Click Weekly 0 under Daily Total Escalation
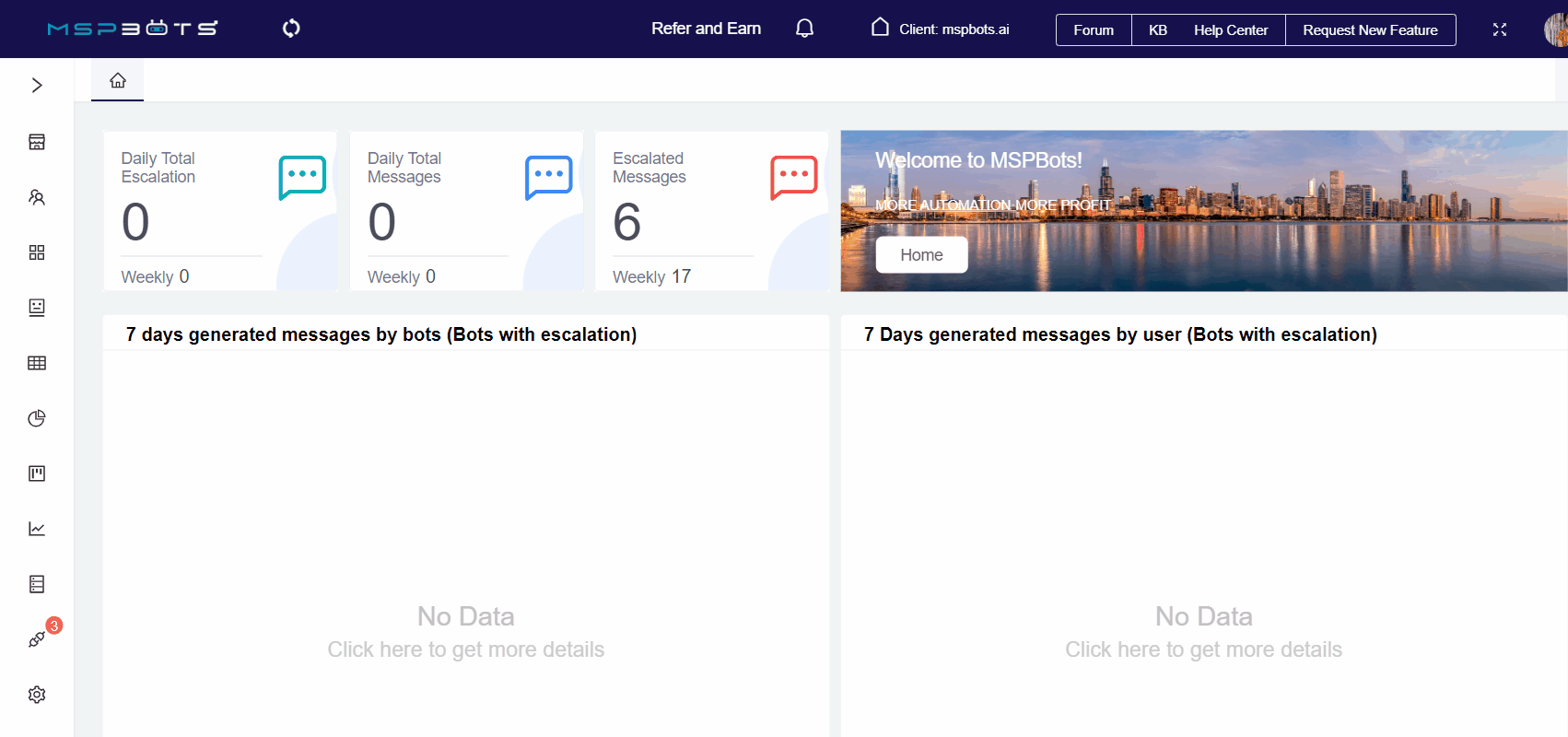Viewport: 1568px width, 737px height. (x=156, y=276)
